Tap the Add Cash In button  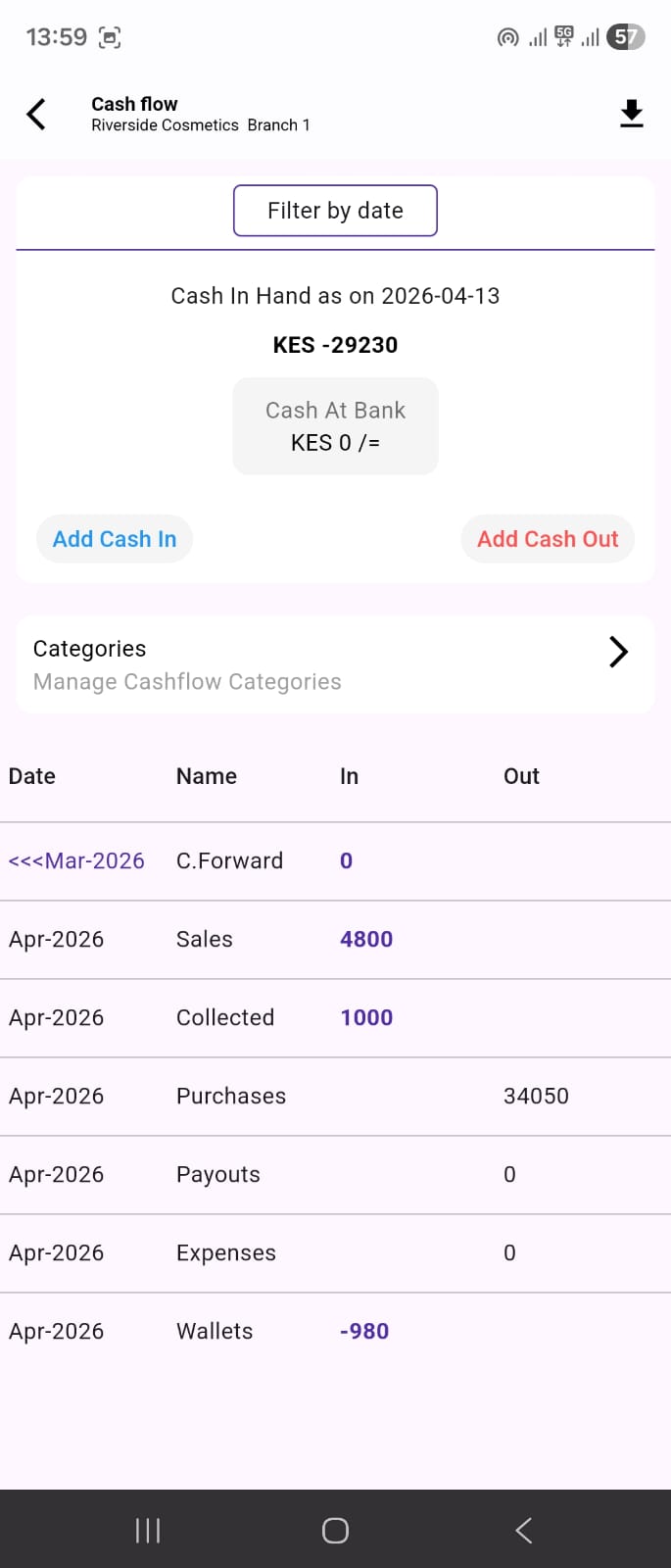[x=114, y=538]
